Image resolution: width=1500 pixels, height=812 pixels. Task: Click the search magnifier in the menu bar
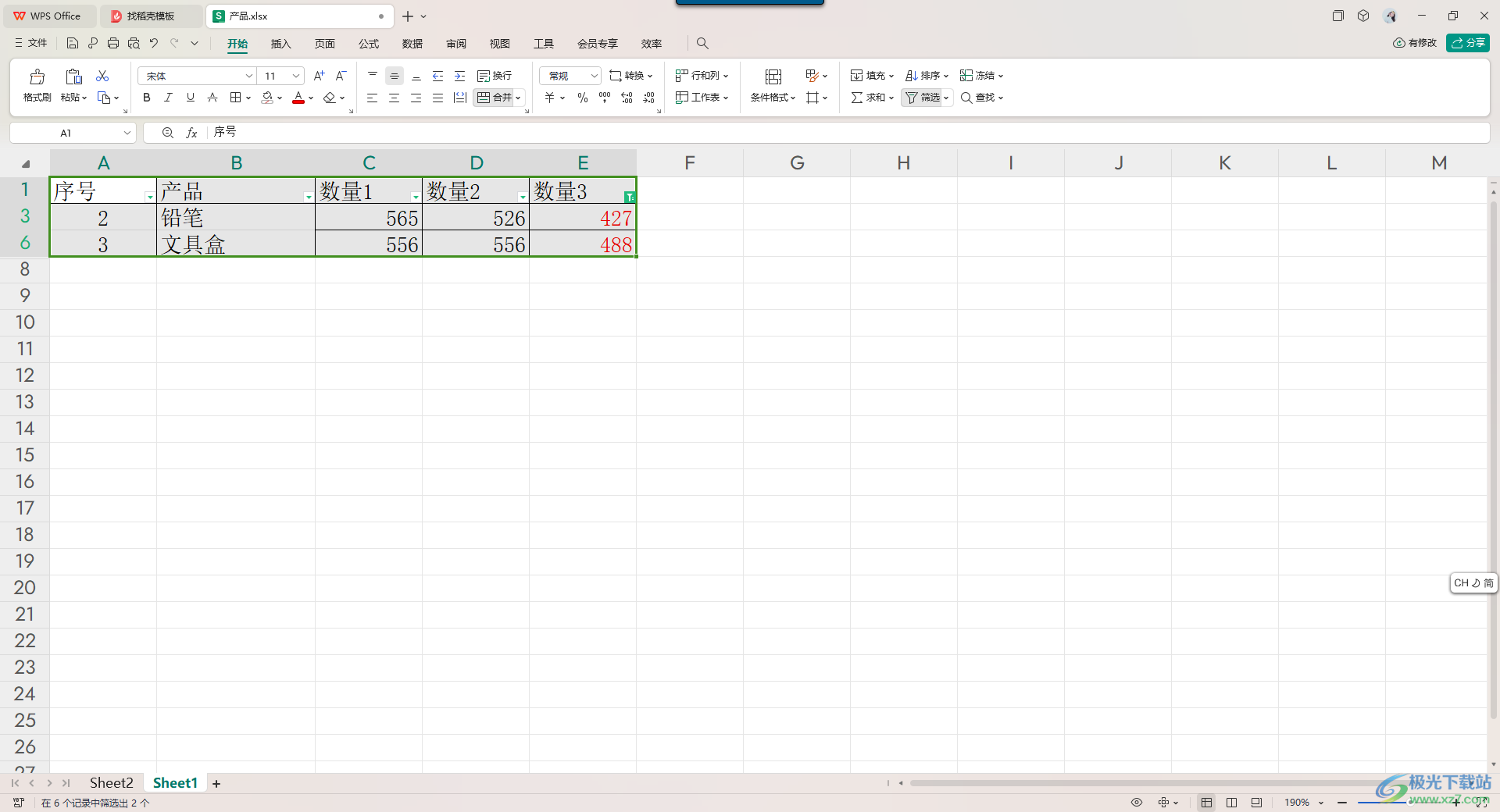click(x=702, y=44)
